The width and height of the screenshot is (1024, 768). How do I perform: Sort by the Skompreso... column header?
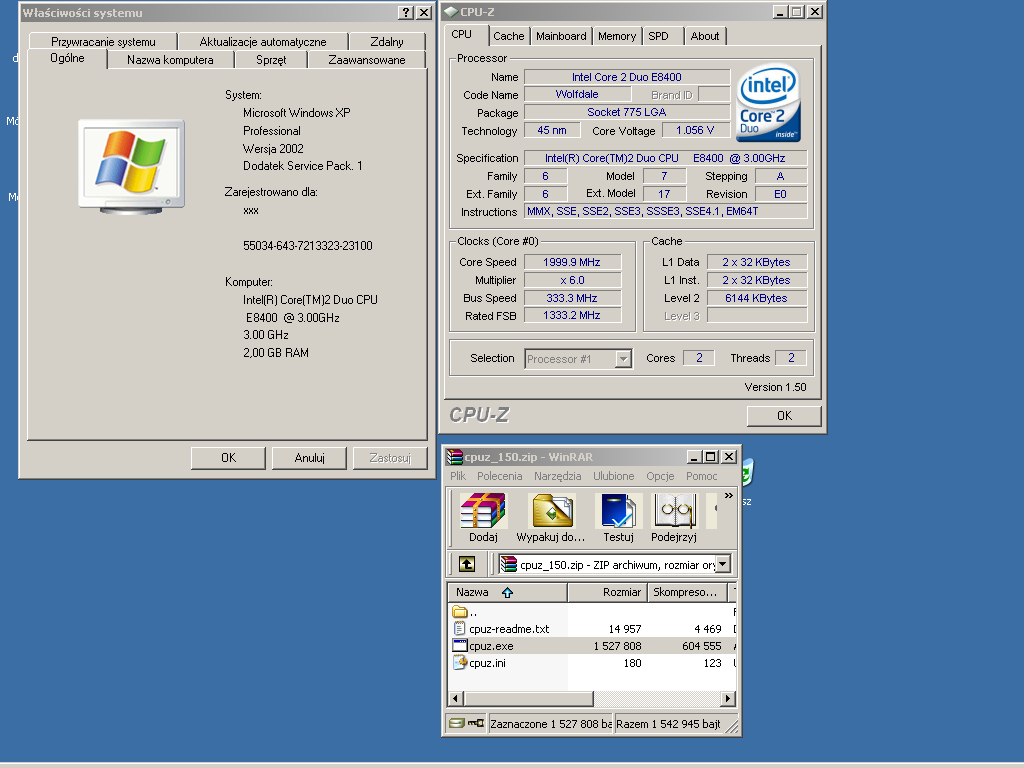[x=686, y=592]
